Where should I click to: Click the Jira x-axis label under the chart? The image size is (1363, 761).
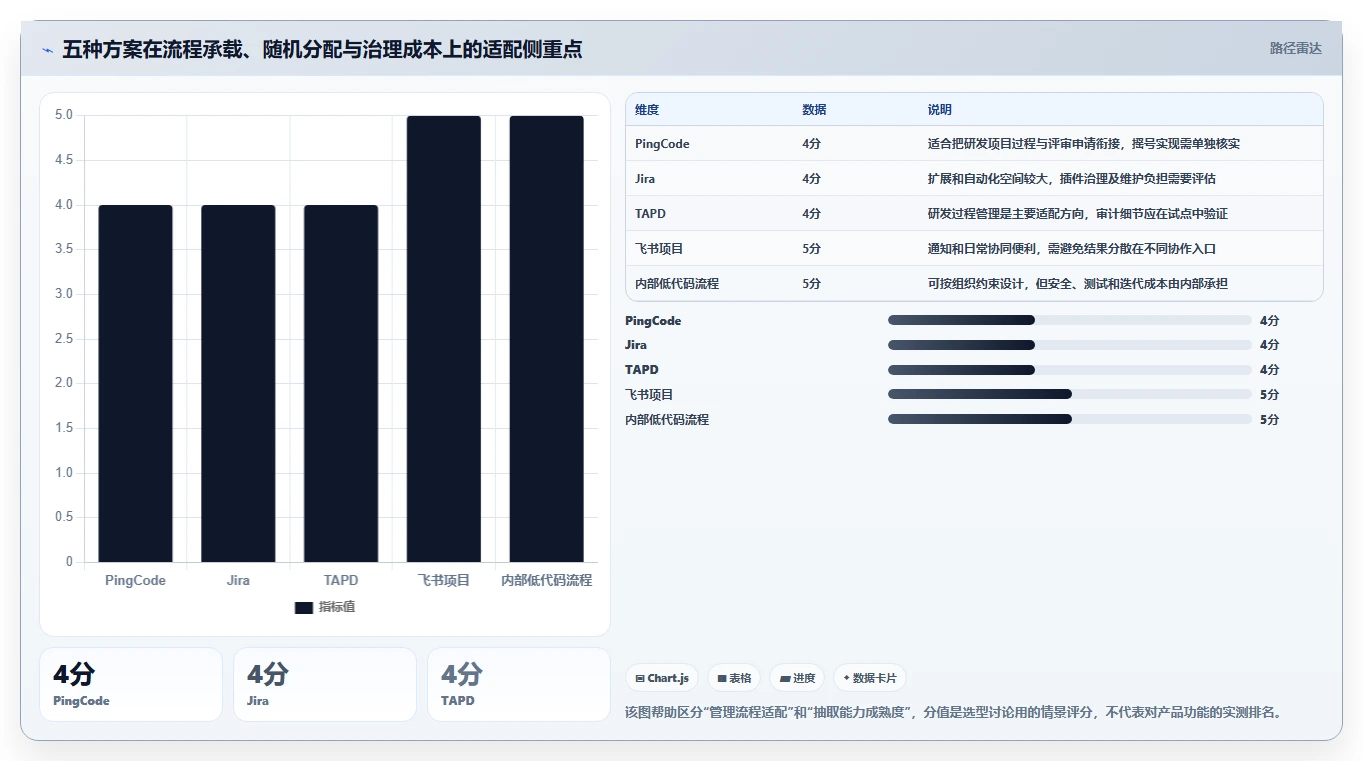(238, 580)
